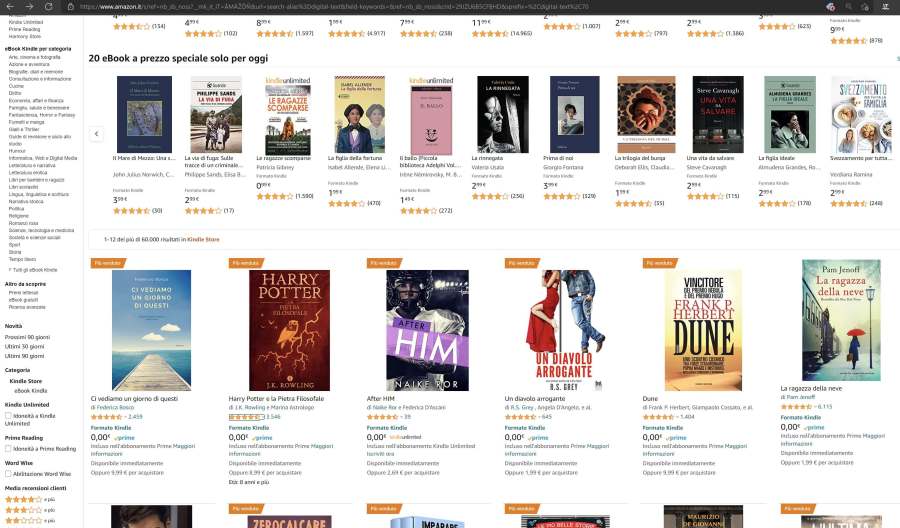Viewport: 900px width, 528px height.
Task: Open the Dune star rating
Action: (658, 417)
